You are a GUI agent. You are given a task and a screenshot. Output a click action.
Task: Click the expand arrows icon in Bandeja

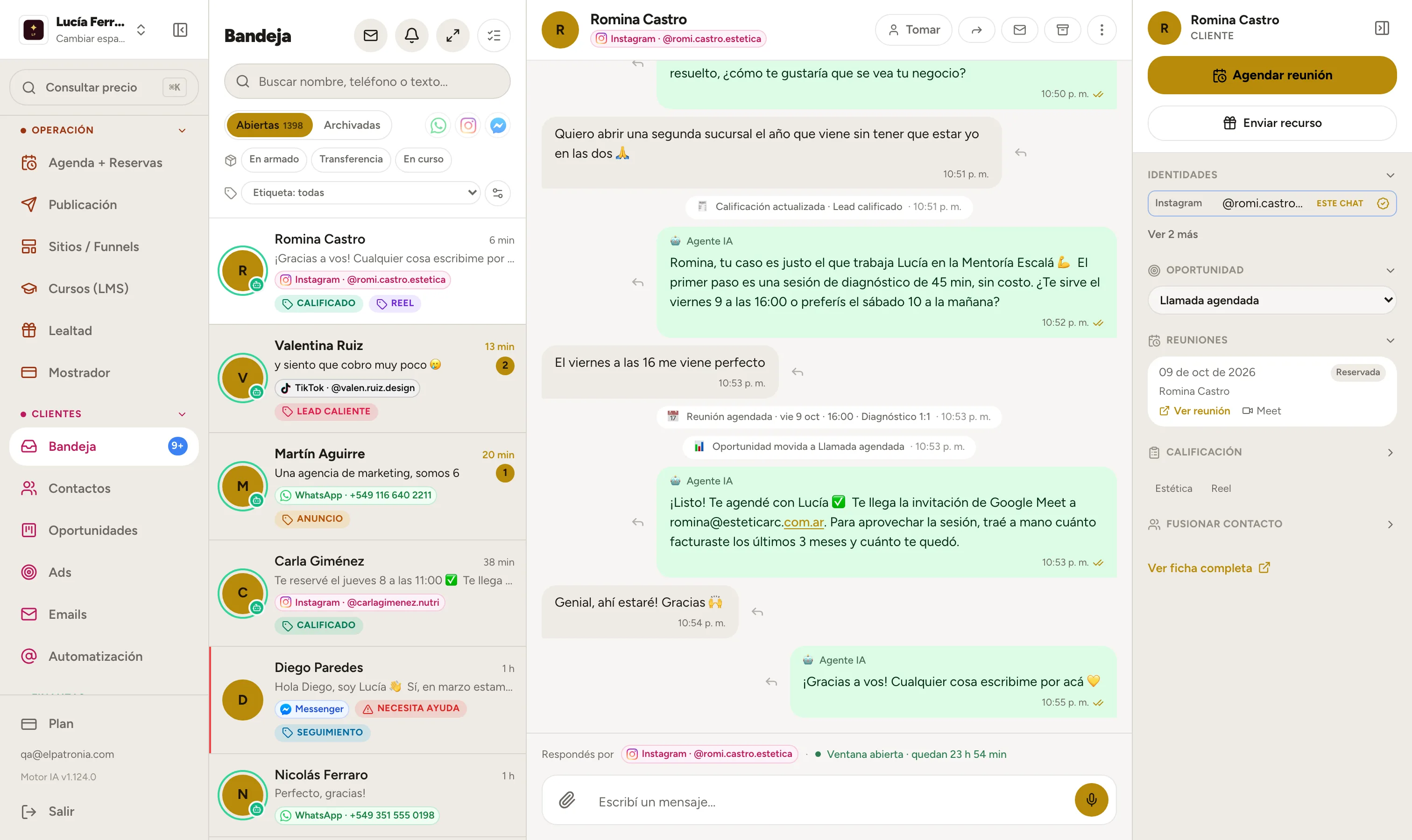click(452, 35)
